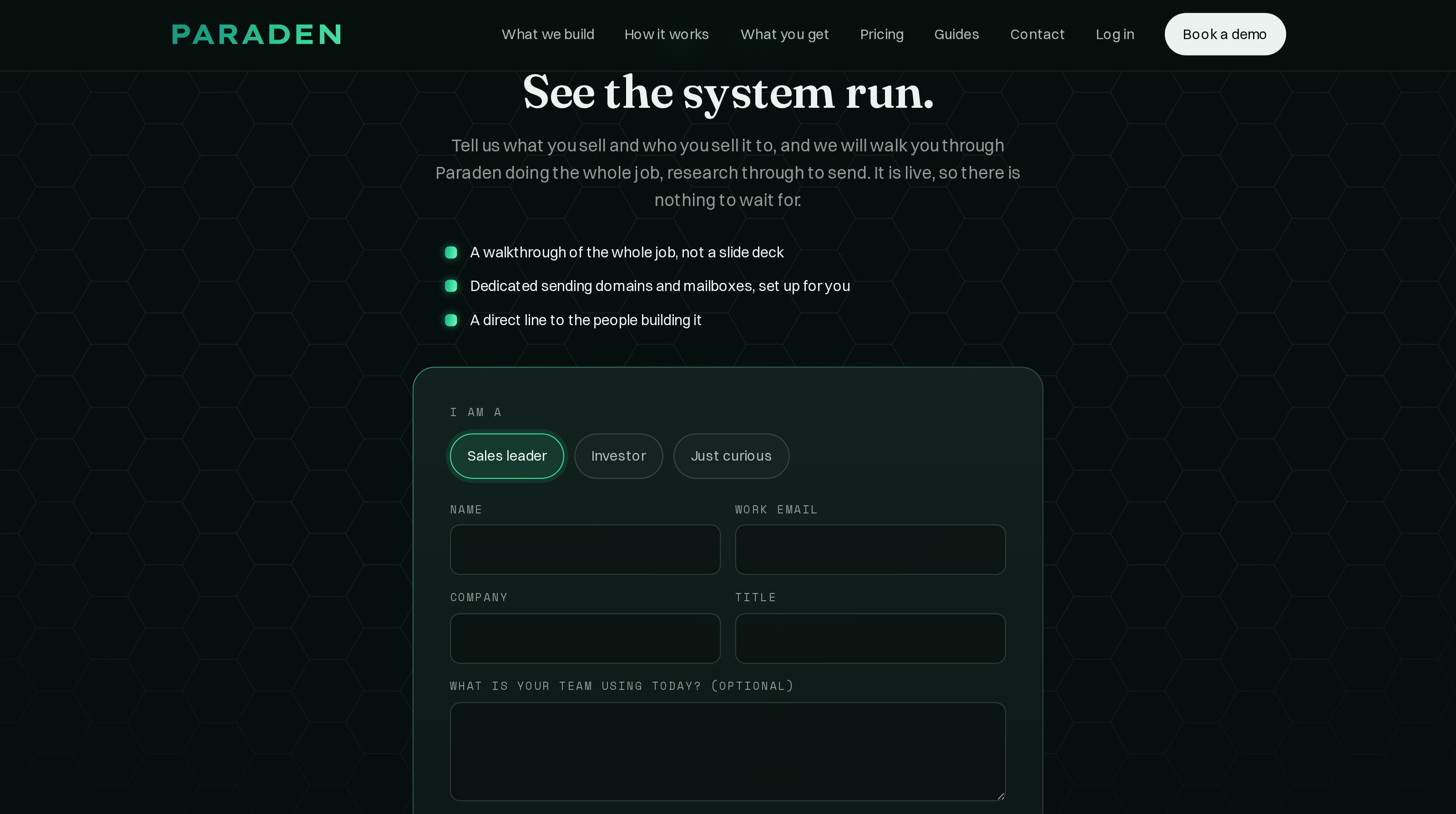Select the Sales leader option
Screen dimensions: 1456x814
(x=507, y=456)
